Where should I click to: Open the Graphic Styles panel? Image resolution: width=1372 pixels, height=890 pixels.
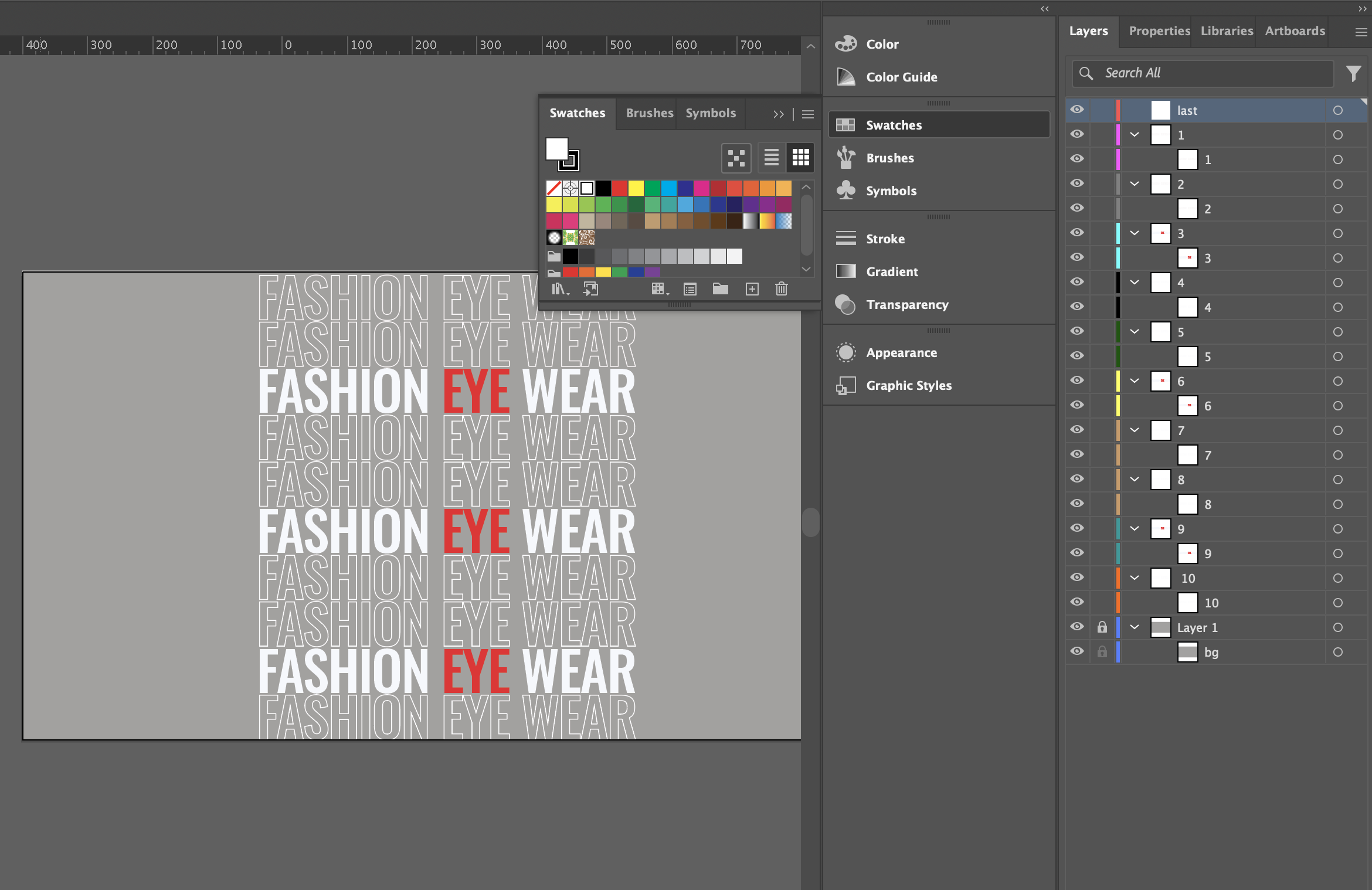coord(909,385)
